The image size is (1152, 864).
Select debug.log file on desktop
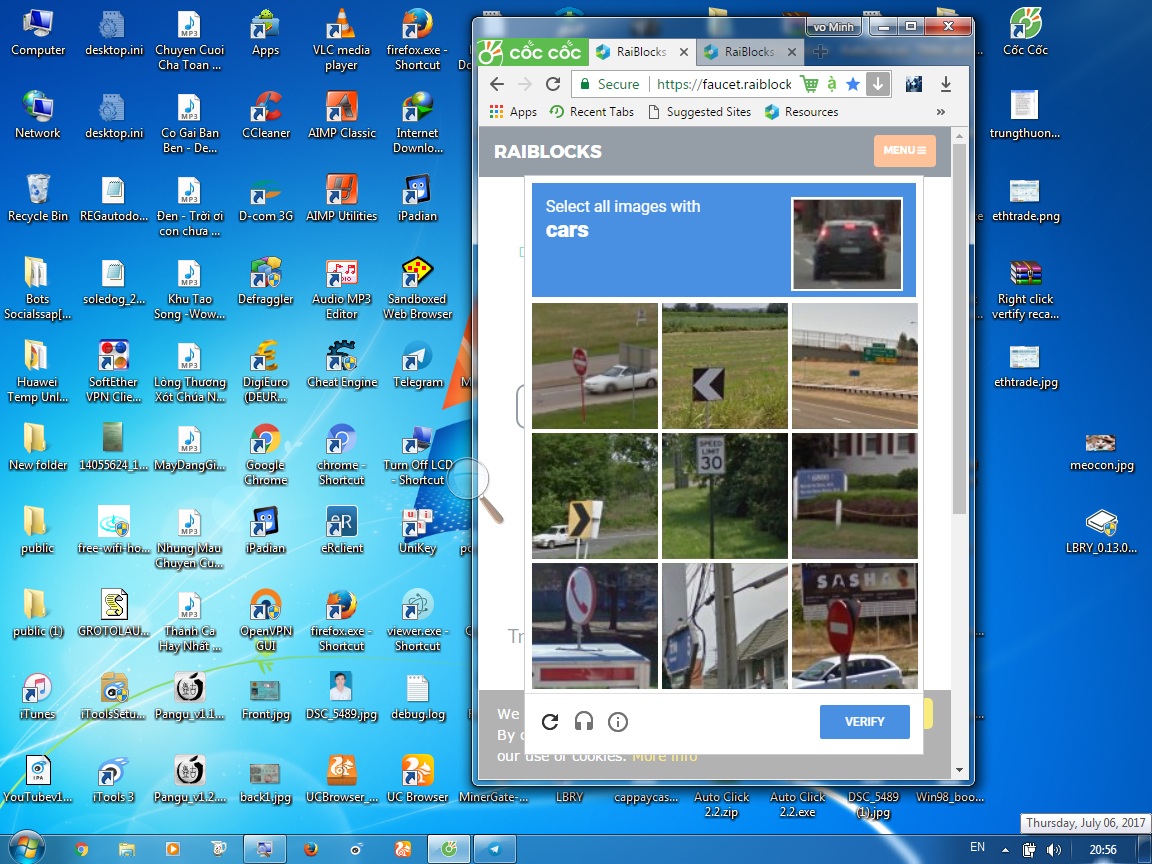coord(417,696)
